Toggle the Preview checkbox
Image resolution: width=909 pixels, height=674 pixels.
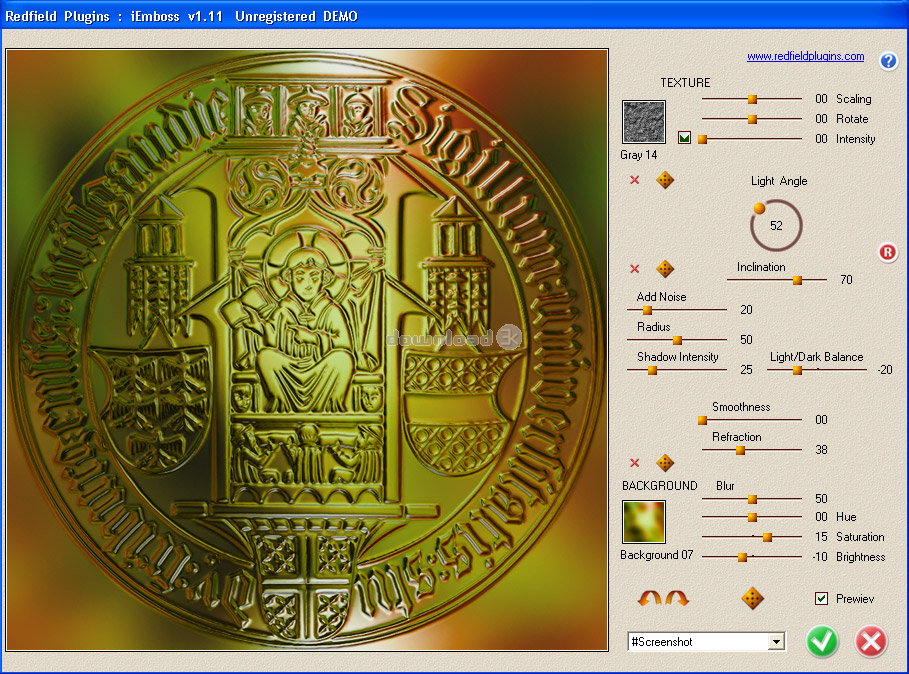(x=821, y=599)
